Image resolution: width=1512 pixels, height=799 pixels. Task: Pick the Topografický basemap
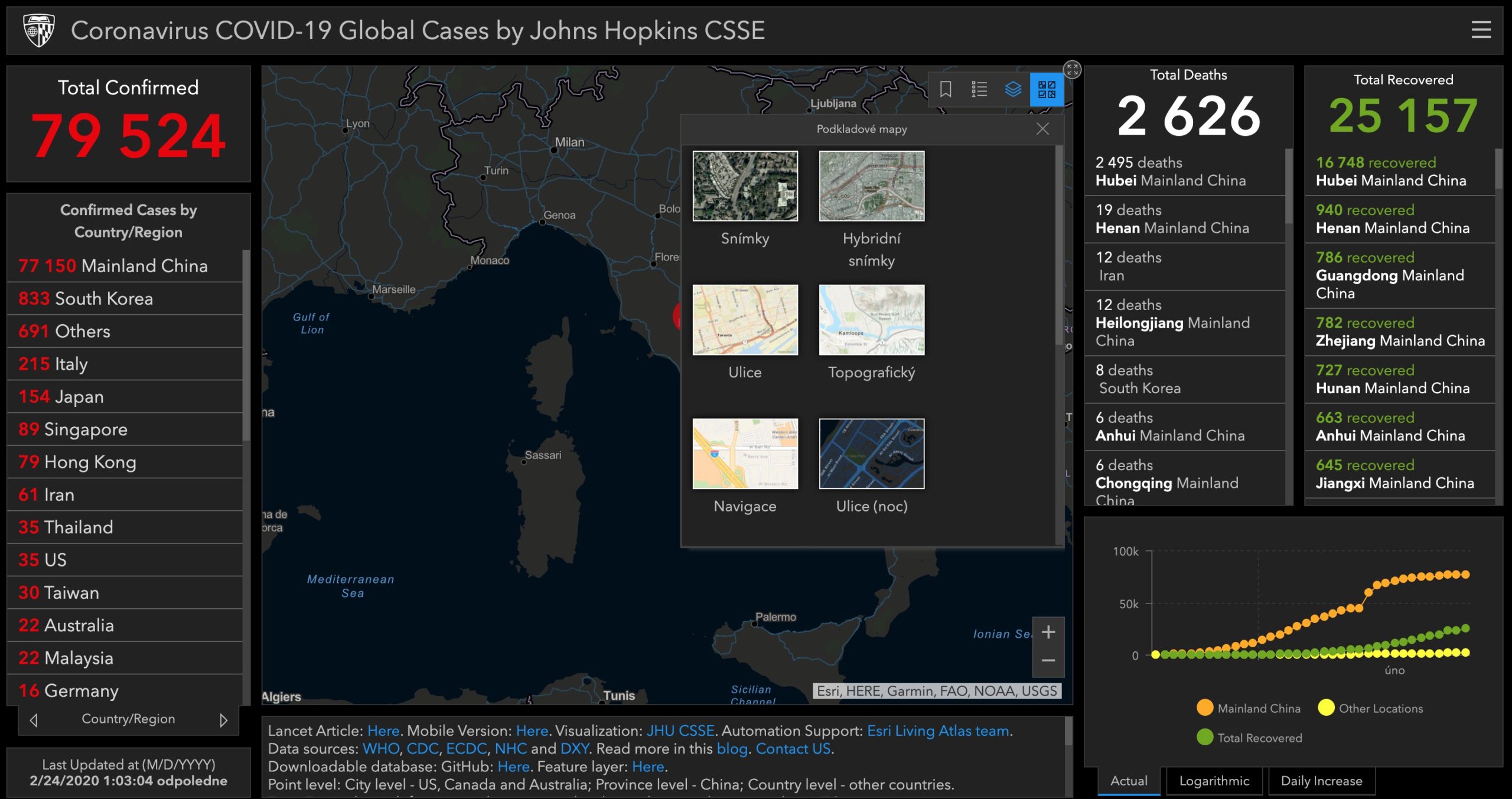click(x=871, y=319)
